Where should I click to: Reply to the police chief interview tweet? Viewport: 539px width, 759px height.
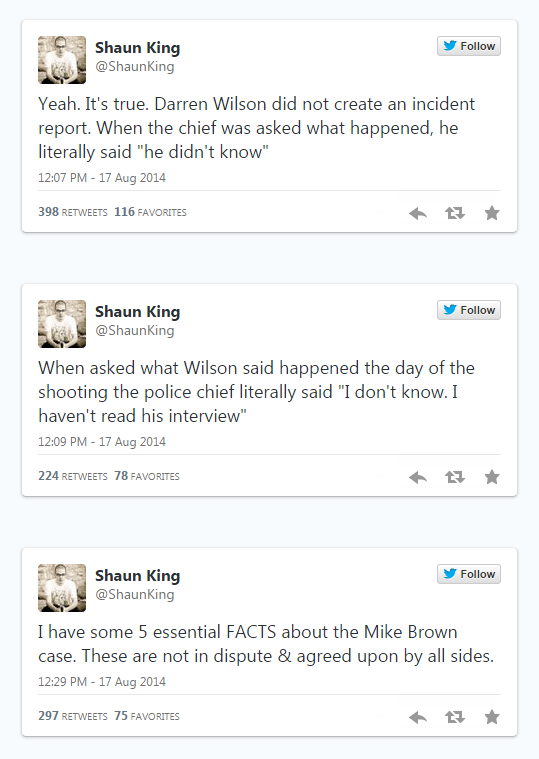418,477
